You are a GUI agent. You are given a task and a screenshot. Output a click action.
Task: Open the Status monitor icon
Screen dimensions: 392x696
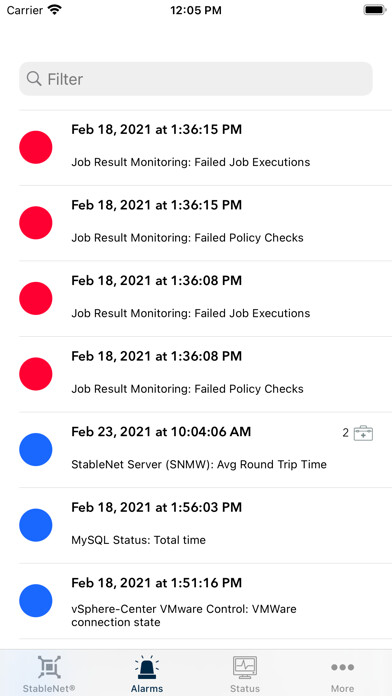(x=245, y=667)
